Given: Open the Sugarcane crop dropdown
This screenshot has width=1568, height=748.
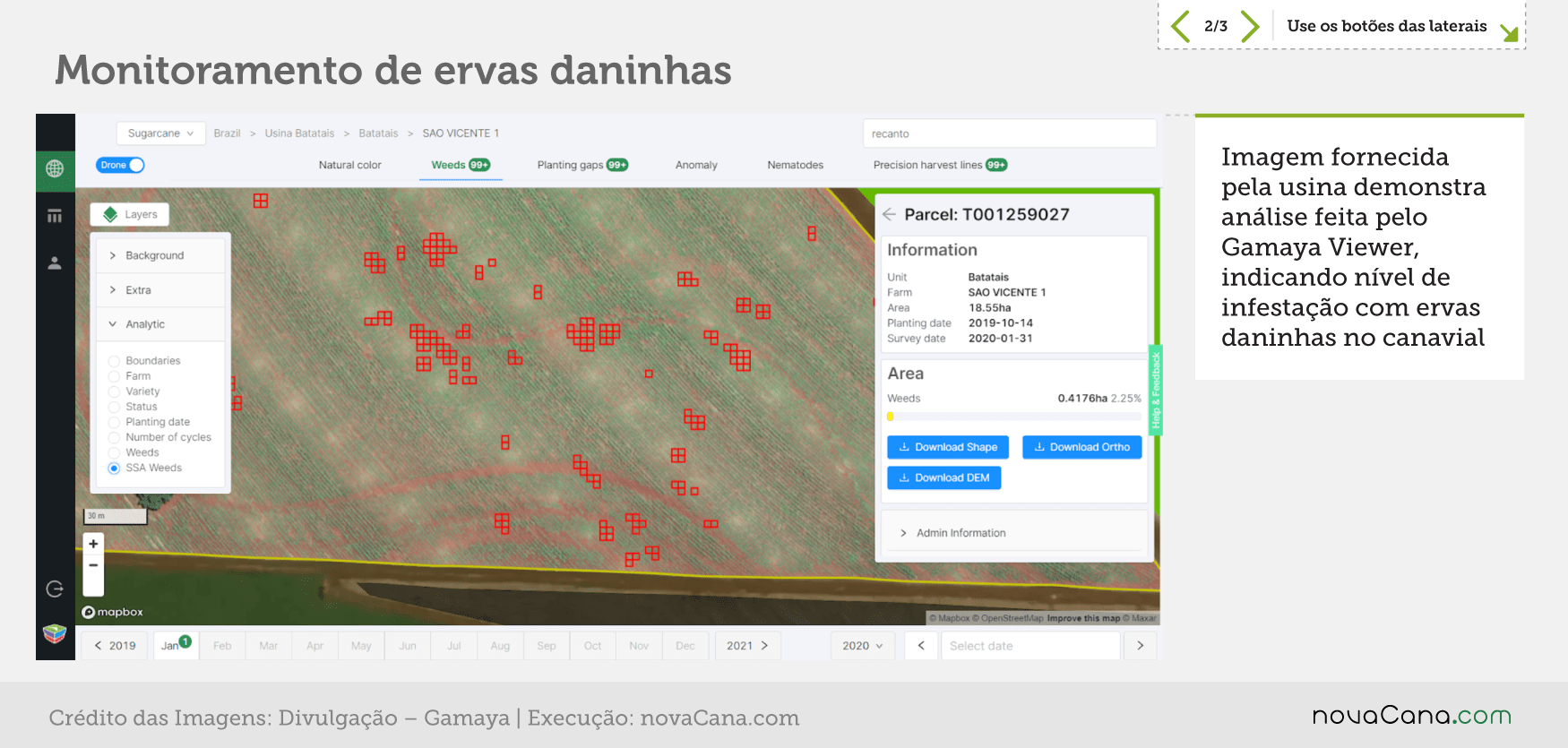Looking at the screenshot, I should [161, 133].
